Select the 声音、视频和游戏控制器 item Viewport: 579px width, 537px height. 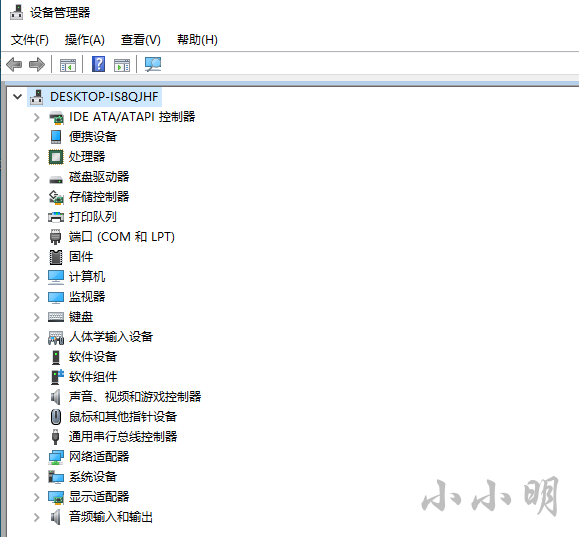coord(135,397)
